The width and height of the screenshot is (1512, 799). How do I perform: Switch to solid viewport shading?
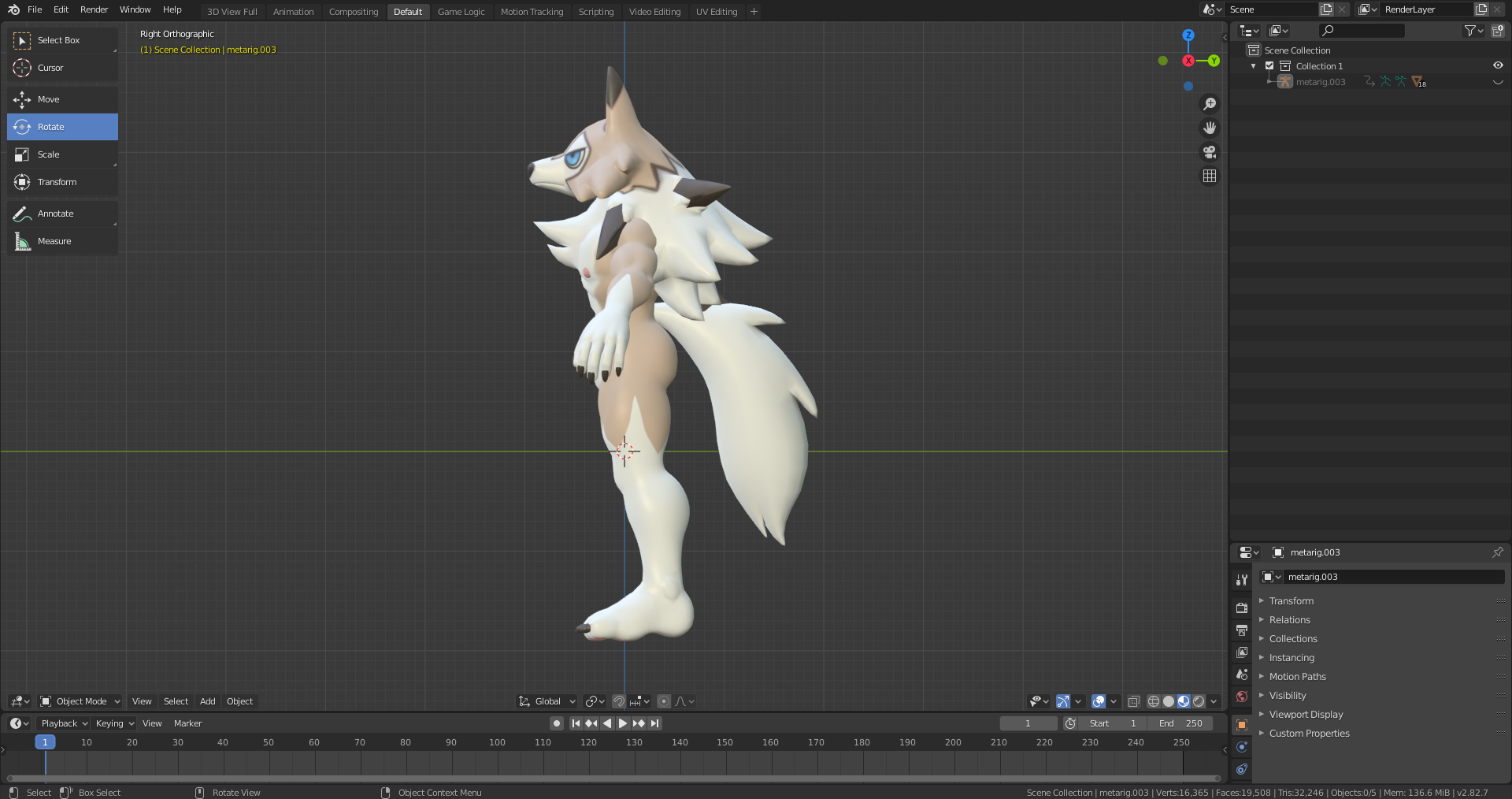click(1169, 701)
